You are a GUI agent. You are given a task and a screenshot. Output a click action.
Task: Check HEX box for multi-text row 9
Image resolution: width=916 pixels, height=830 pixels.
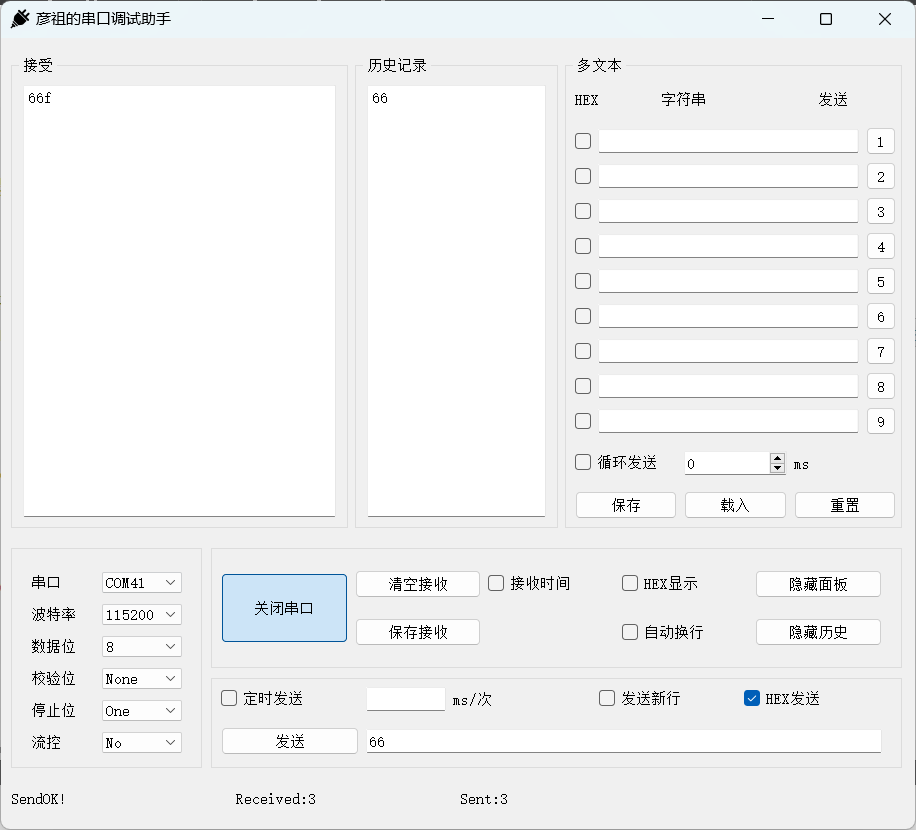(583, 422)
